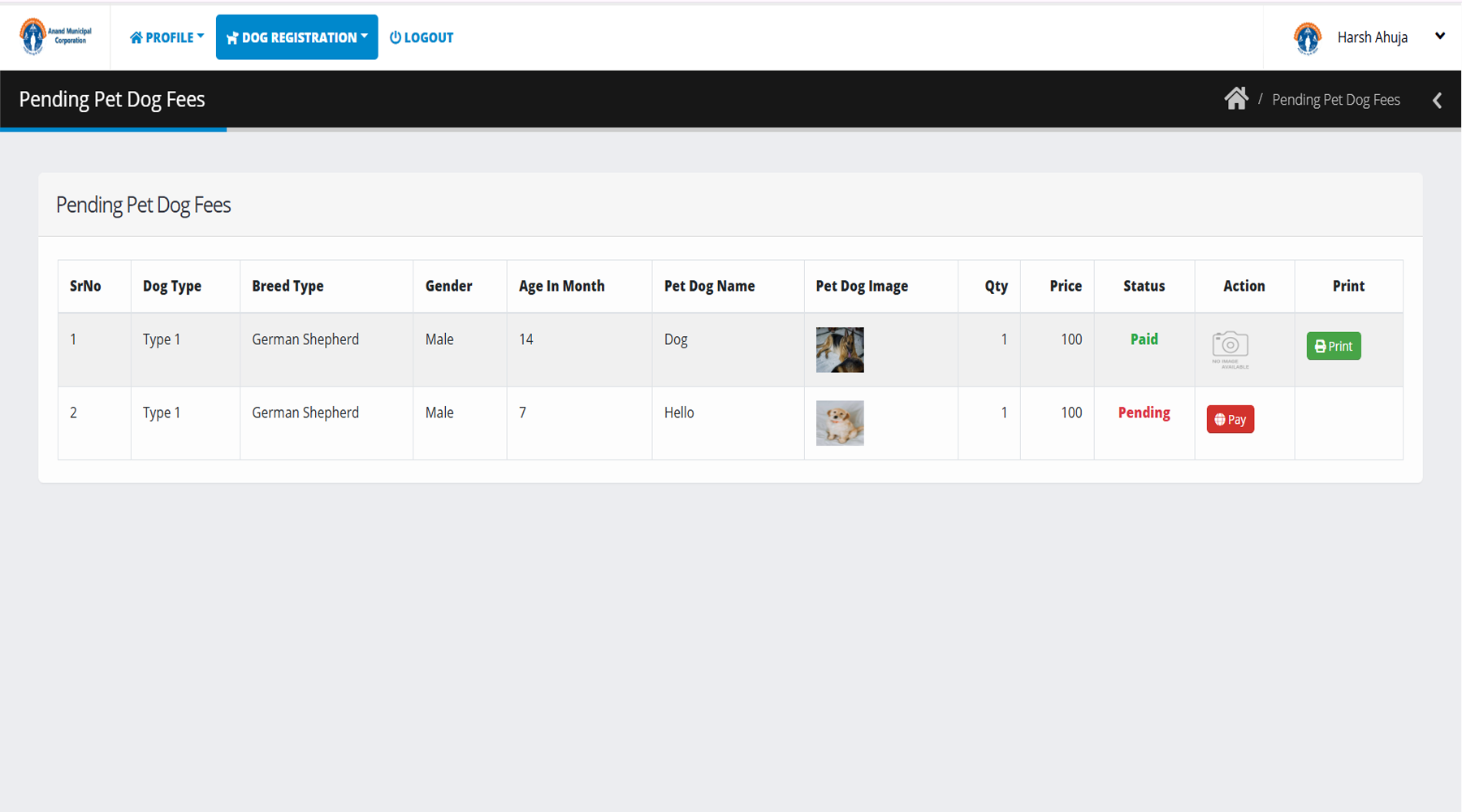Open the German Shepherd image in row 1
Screen dimensions: 1462x812
(840, 350)
